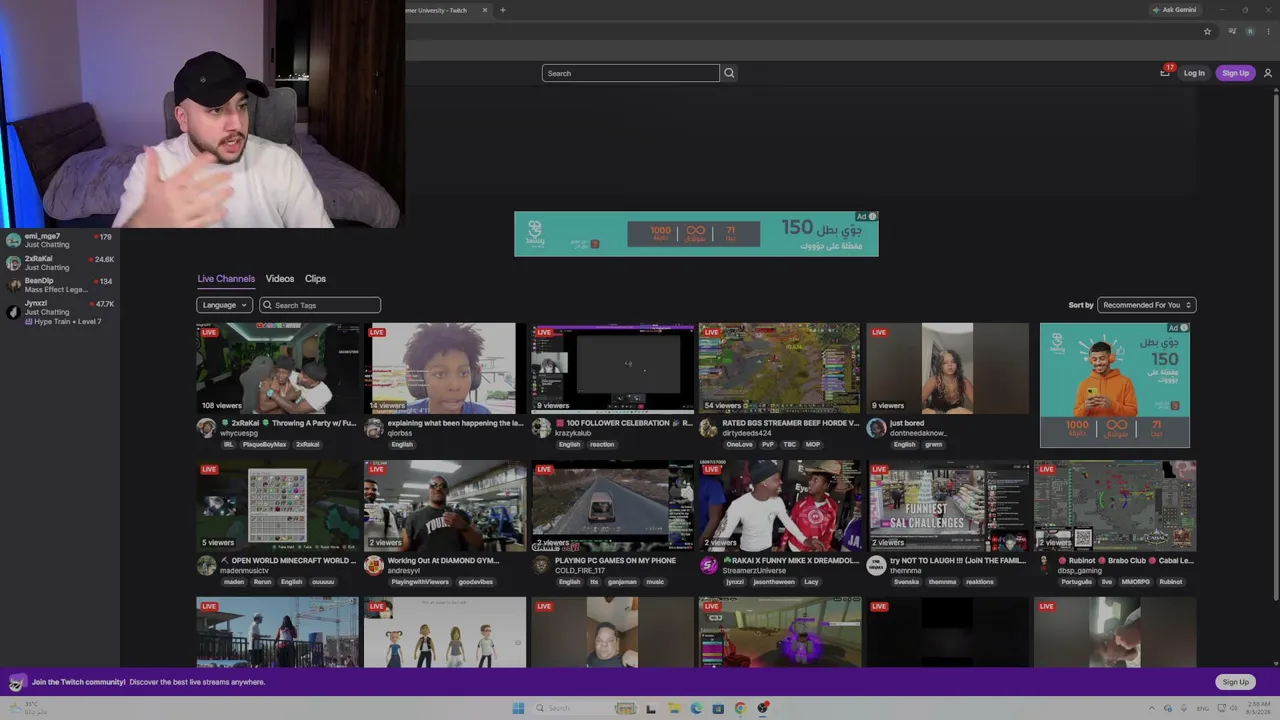Screen dimensions: 1280x720
Task: Open the Chrome profile avatar
Action: (1250, 31)
